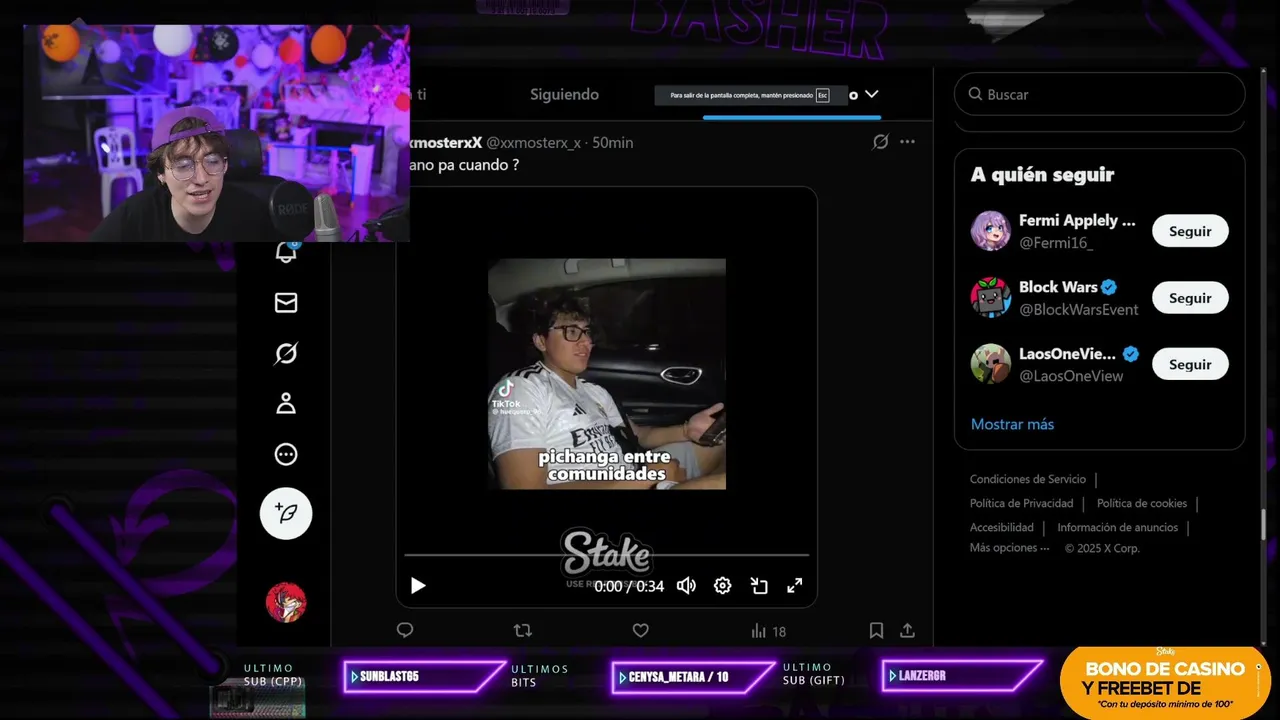Open More options circle icon in sidebar
1280x720 pixels.
point(286,454)
